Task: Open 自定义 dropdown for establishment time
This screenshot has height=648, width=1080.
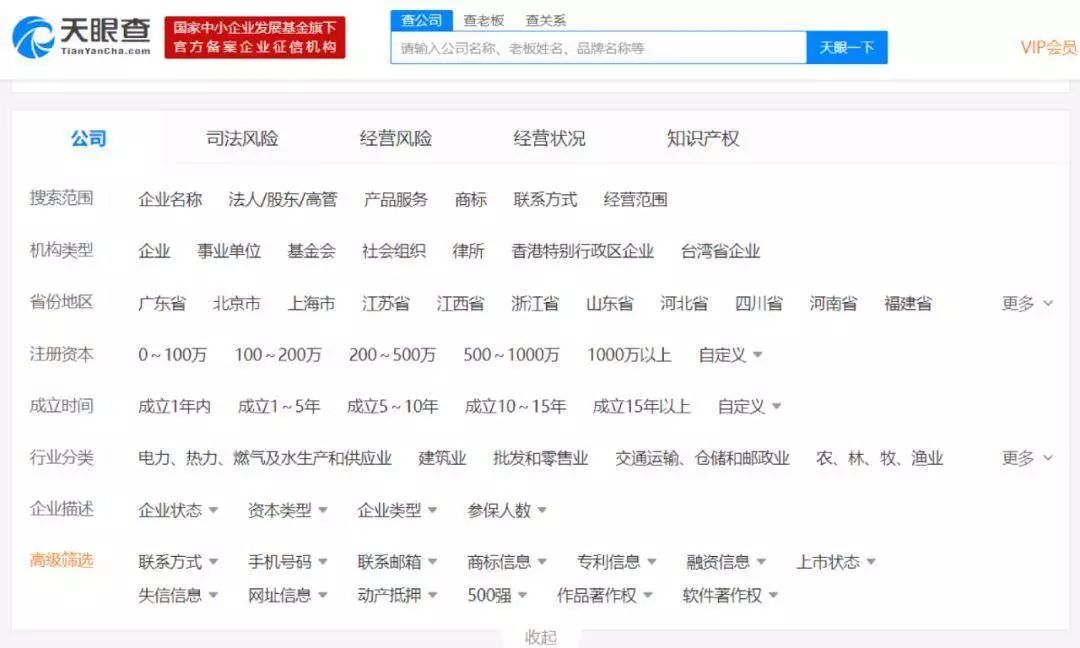Action: pyautogui.click(x=749, y=406)
